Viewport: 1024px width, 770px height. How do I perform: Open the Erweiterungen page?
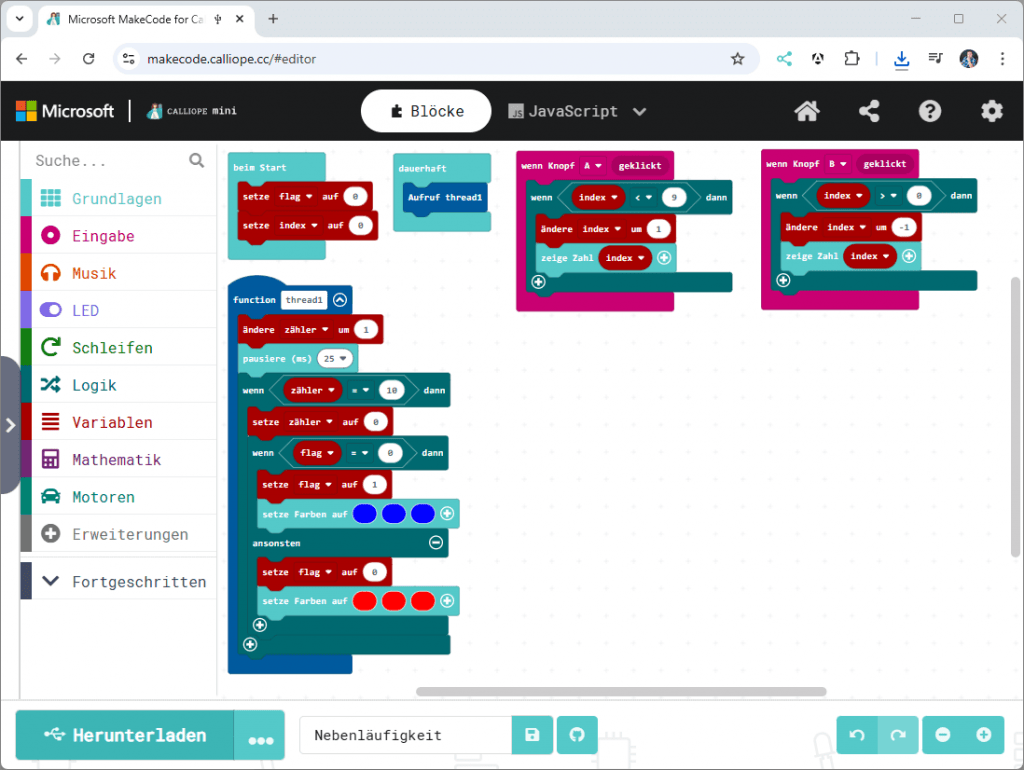click(119, 534)
